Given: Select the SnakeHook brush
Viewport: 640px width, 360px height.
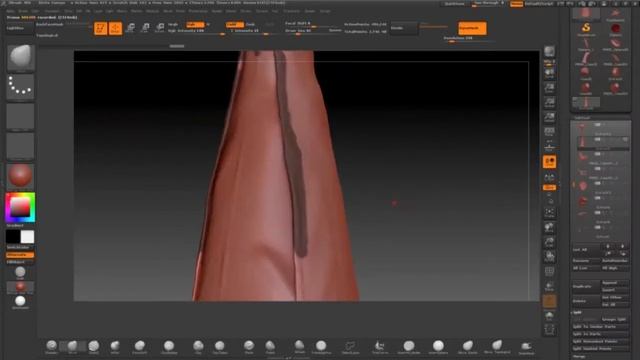Looking at the screenshot, I should pyautogui.click(x=527, y=347).
